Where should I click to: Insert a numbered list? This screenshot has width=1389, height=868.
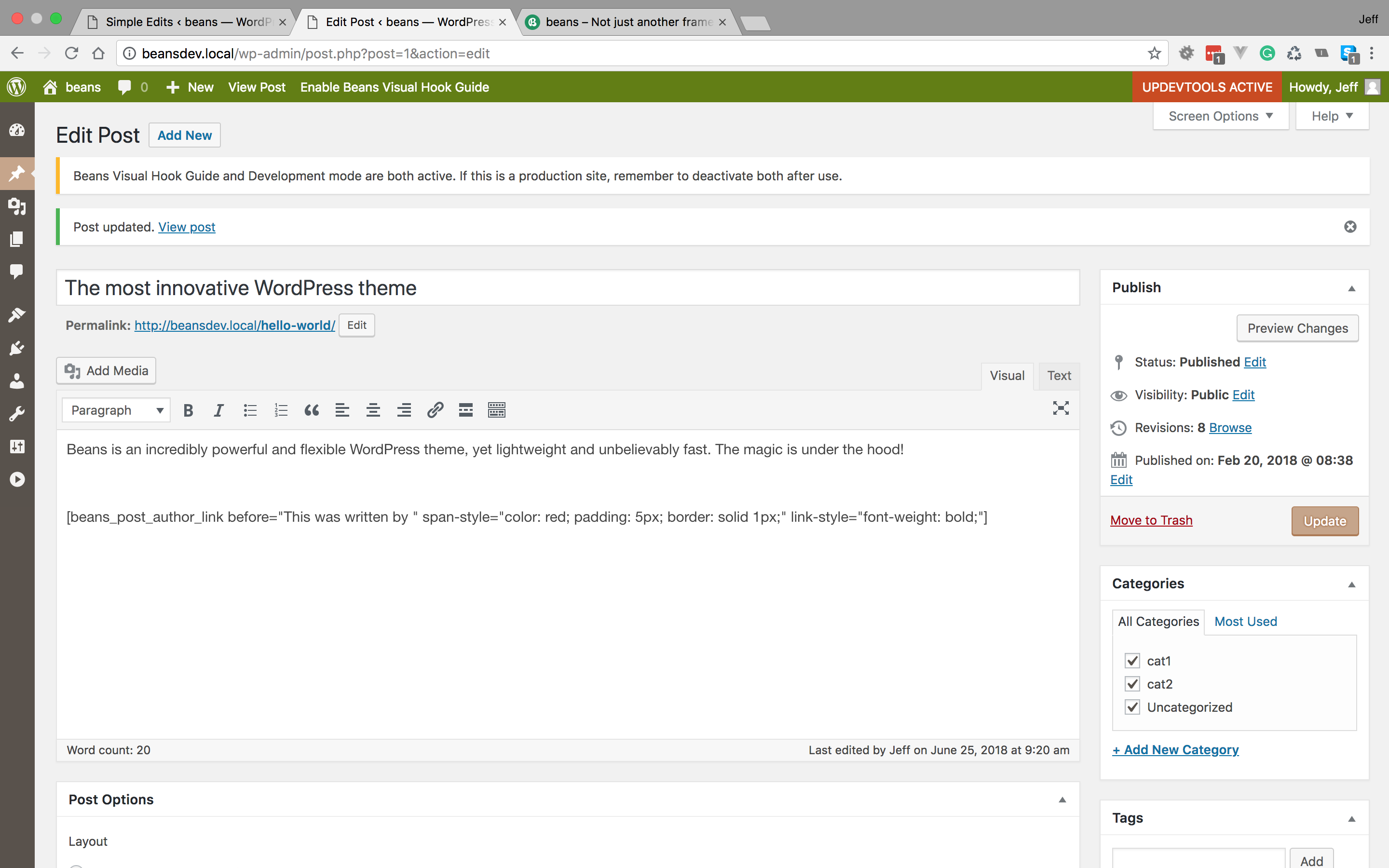point(281,410)
